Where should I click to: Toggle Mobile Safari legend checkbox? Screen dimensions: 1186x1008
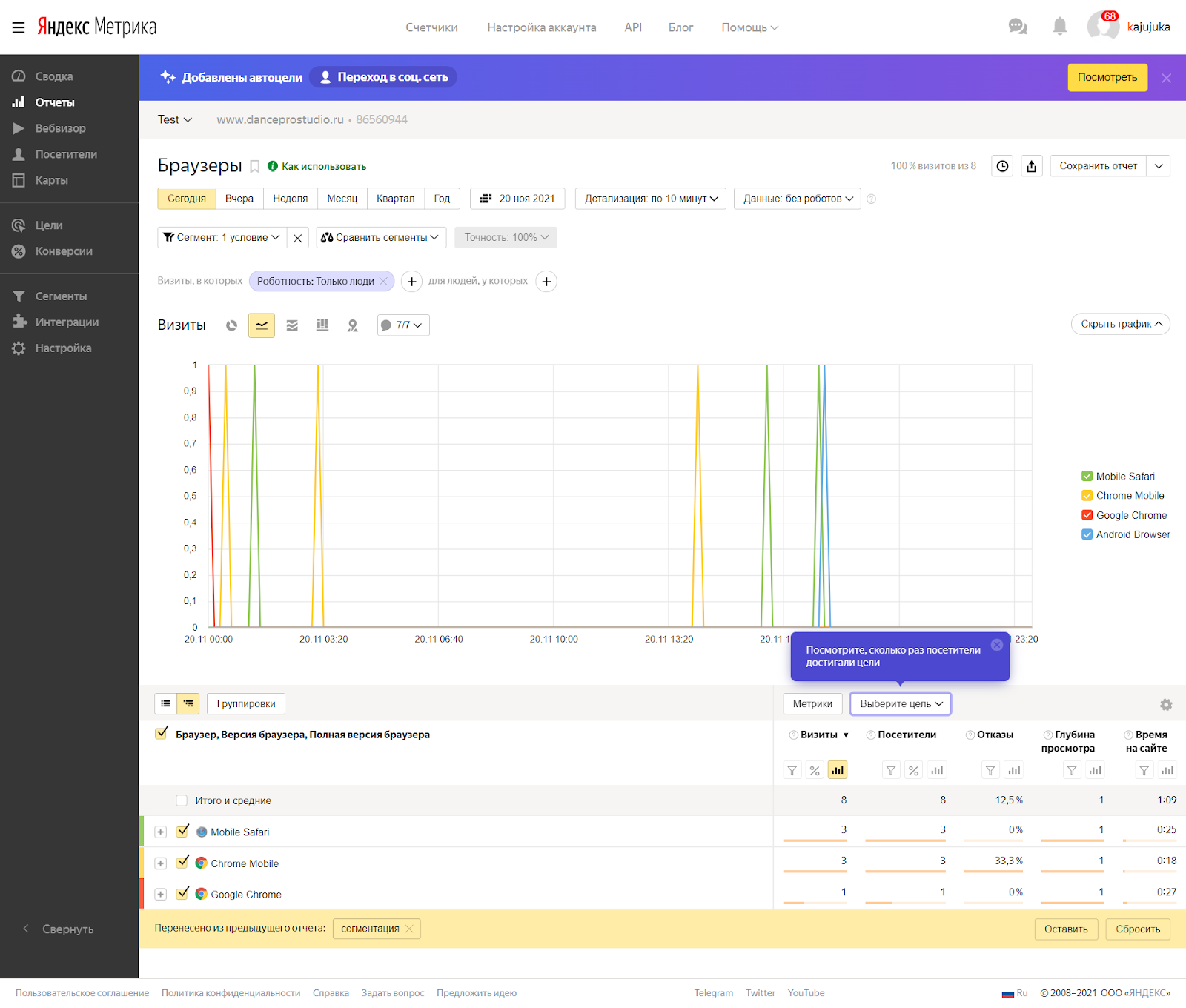[1087, 477]
